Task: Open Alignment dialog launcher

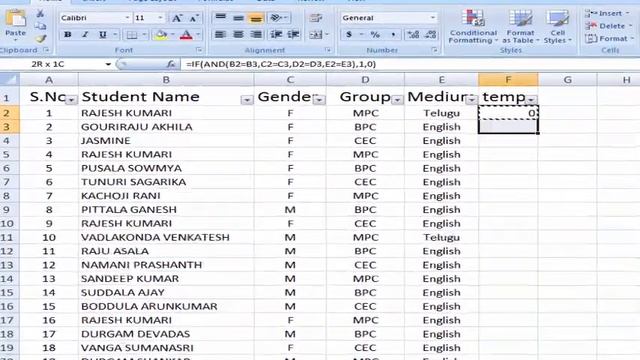Action: coord(328,50)
